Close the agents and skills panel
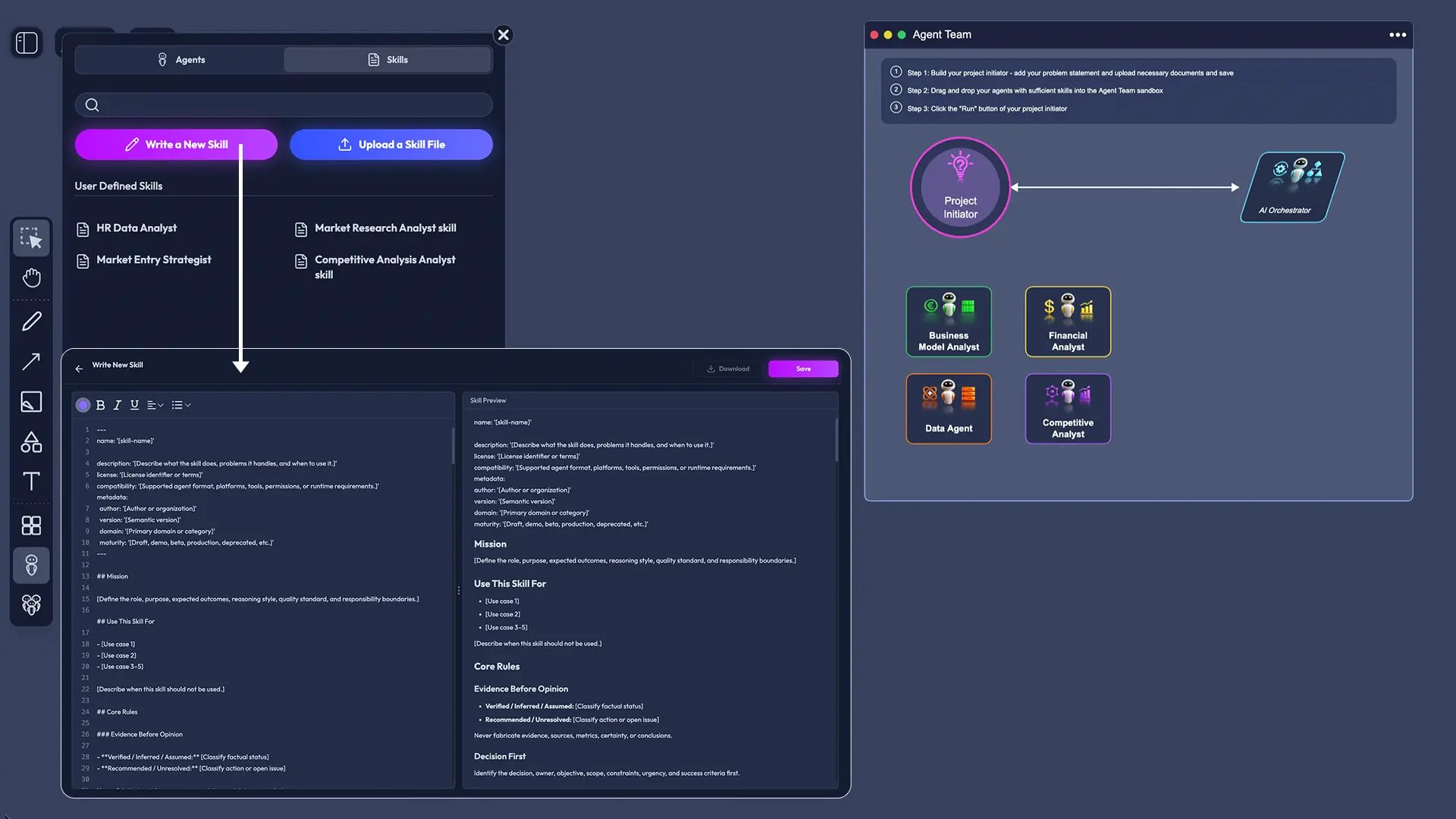The image size is (1456, 819). [x=503, y=35]
